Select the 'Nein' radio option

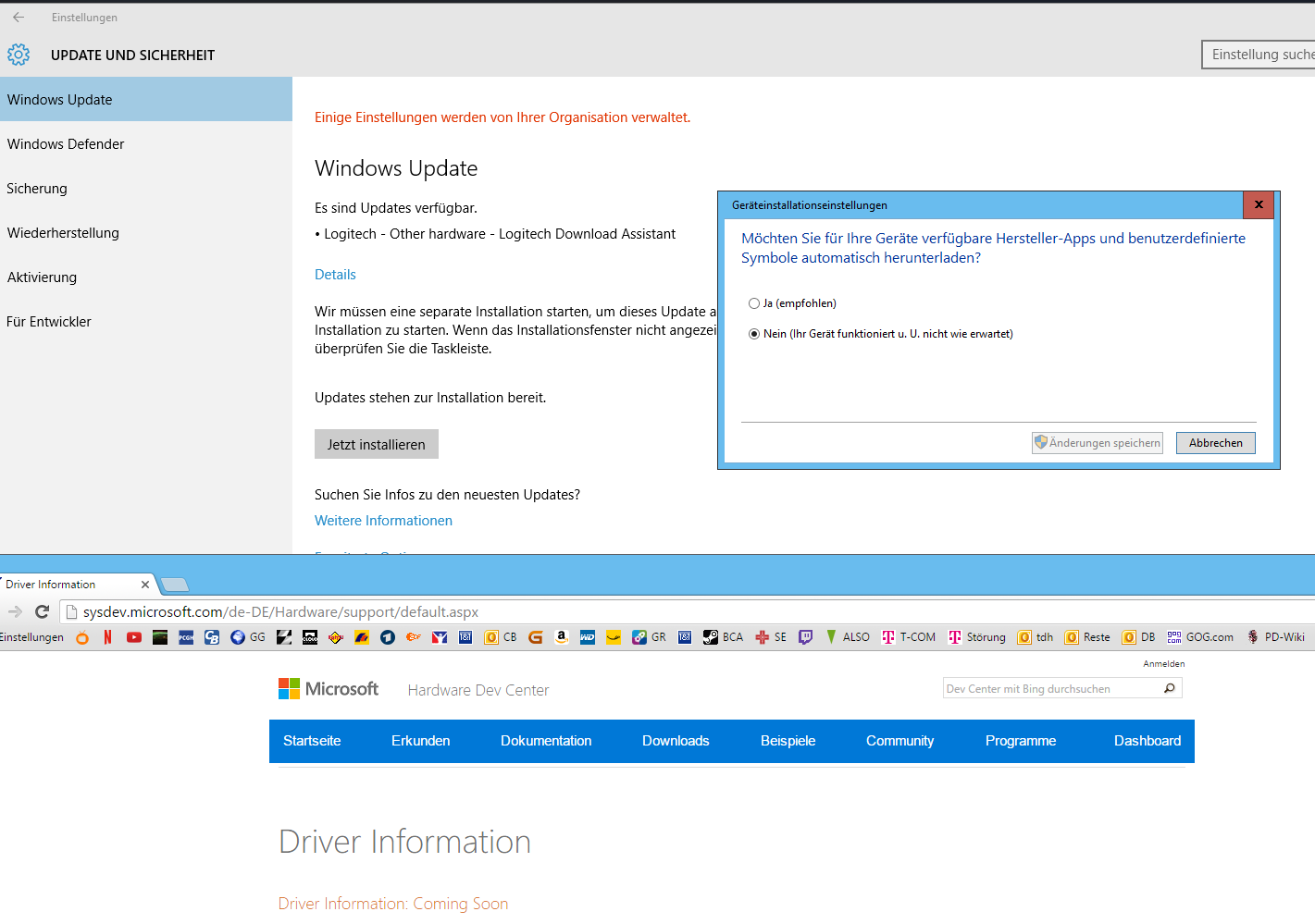tap(754, 334)
